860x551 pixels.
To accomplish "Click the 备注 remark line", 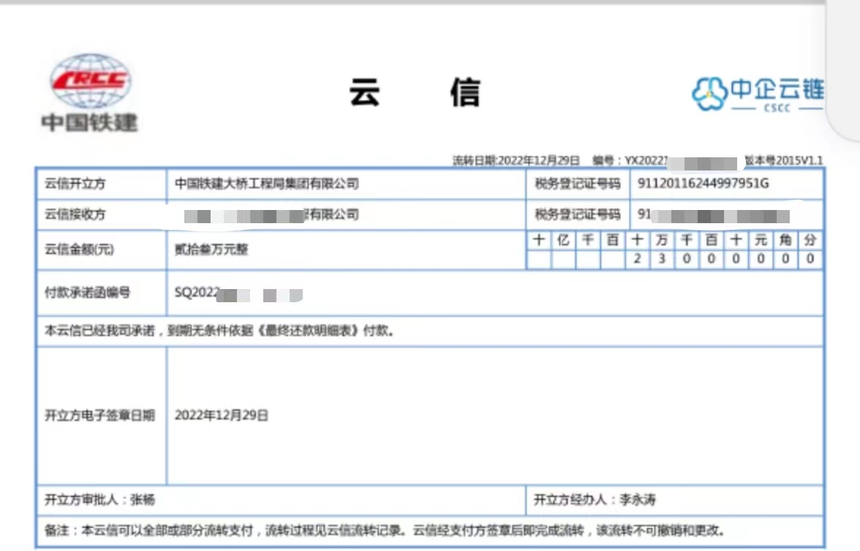I will click(430, 530).
